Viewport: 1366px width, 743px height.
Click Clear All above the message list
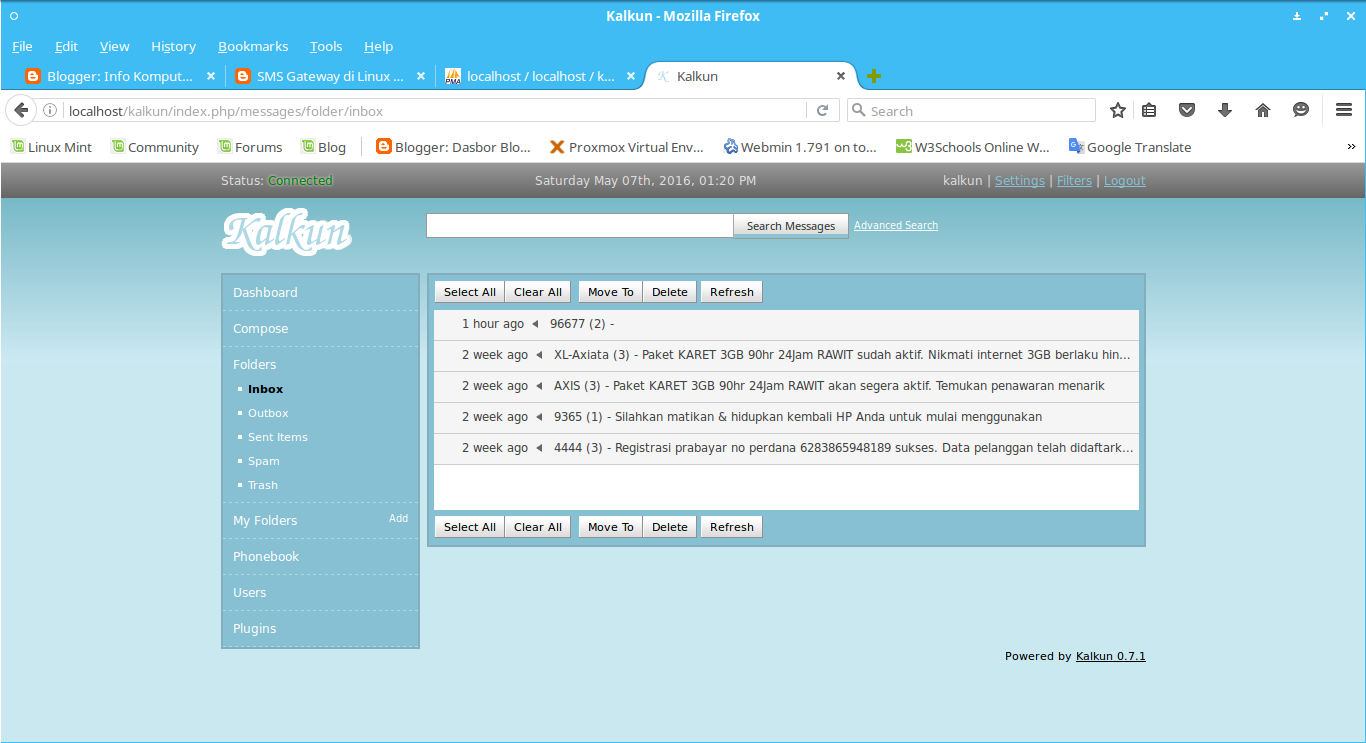pyautogui.click(x=538, y=292)
